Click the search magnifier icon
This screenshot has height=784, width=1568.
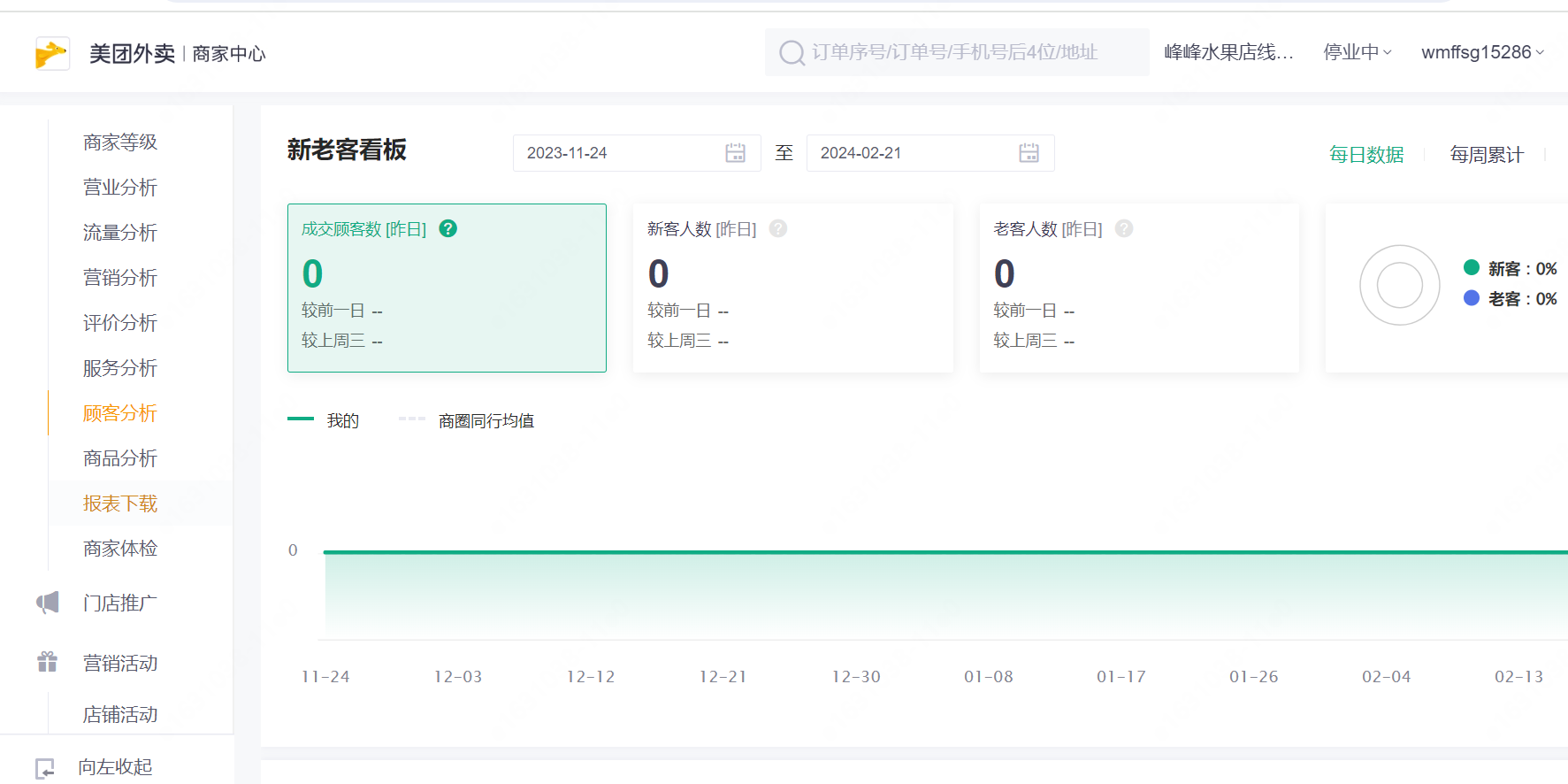point(792,53)
